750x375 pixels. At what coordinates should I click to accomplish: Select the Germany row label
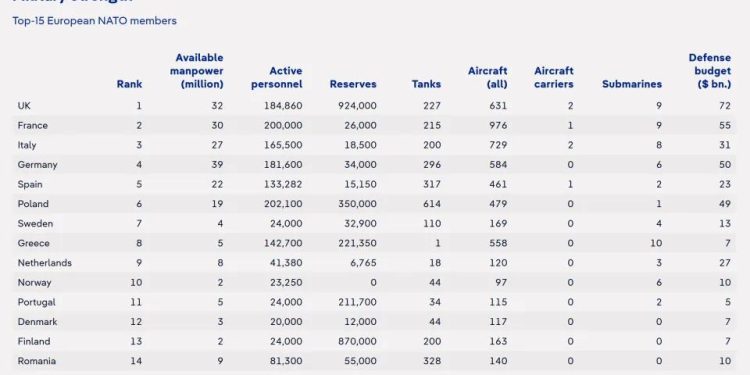[x=37, y=165]
